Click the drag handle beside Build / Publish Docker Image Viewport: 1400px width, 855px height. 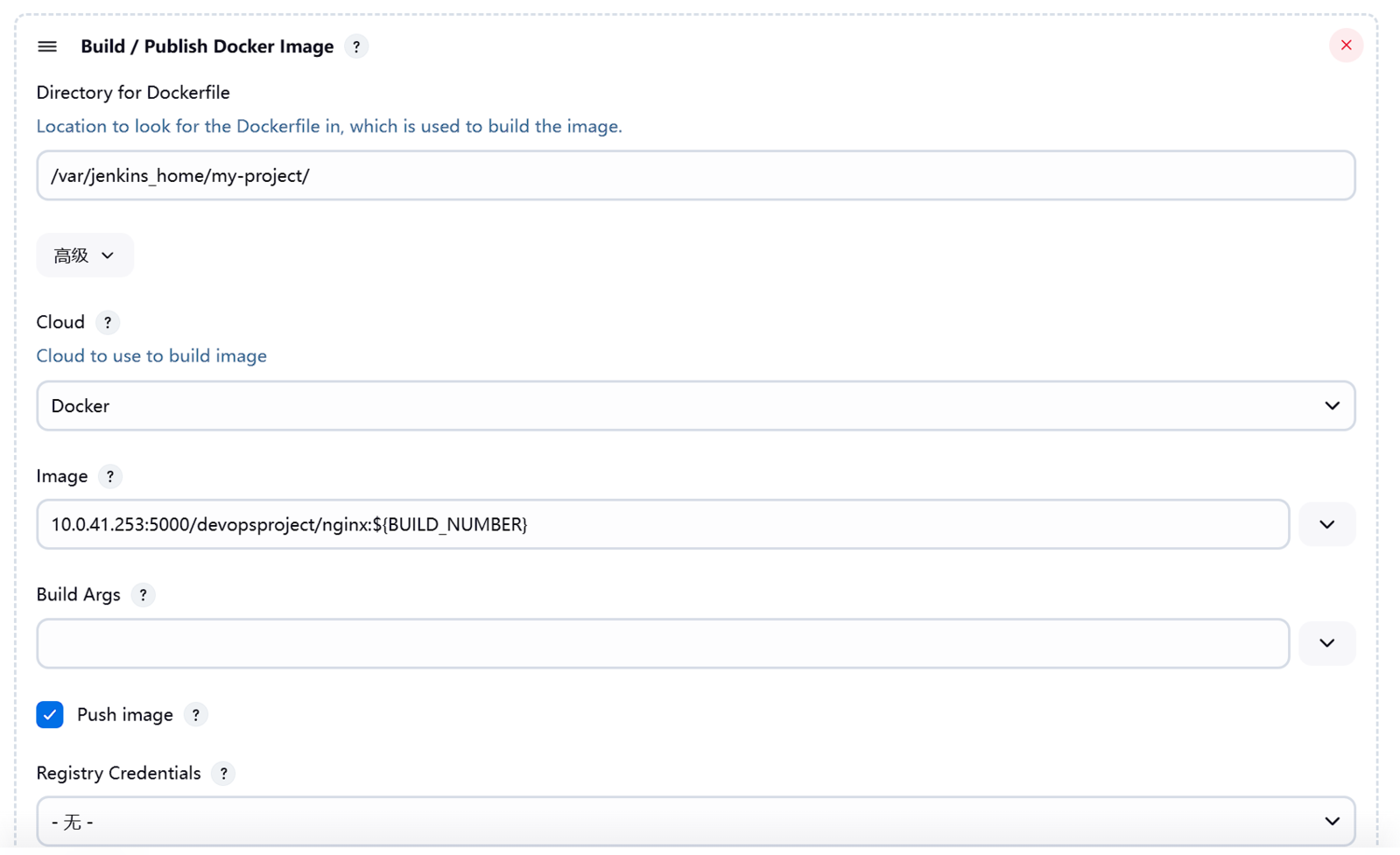[47, 46]
